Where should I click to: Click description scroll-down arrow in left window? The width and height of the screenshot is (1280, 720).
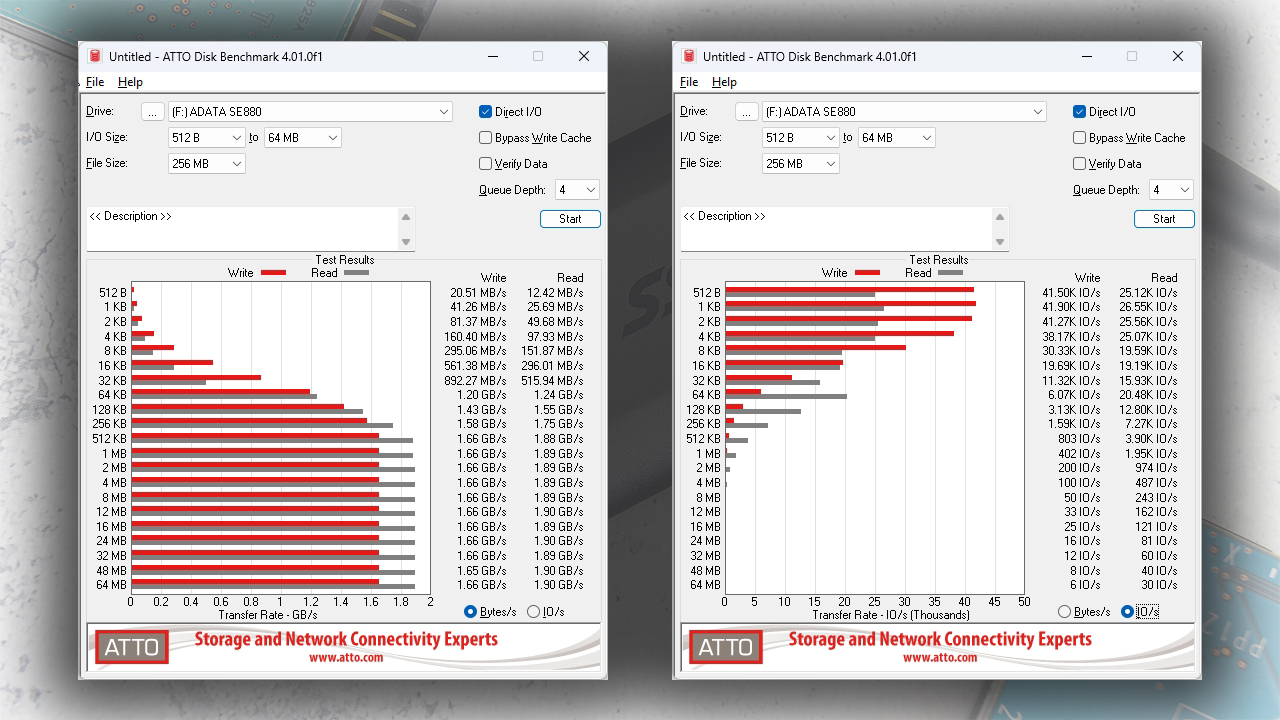(x=406, y=242)
